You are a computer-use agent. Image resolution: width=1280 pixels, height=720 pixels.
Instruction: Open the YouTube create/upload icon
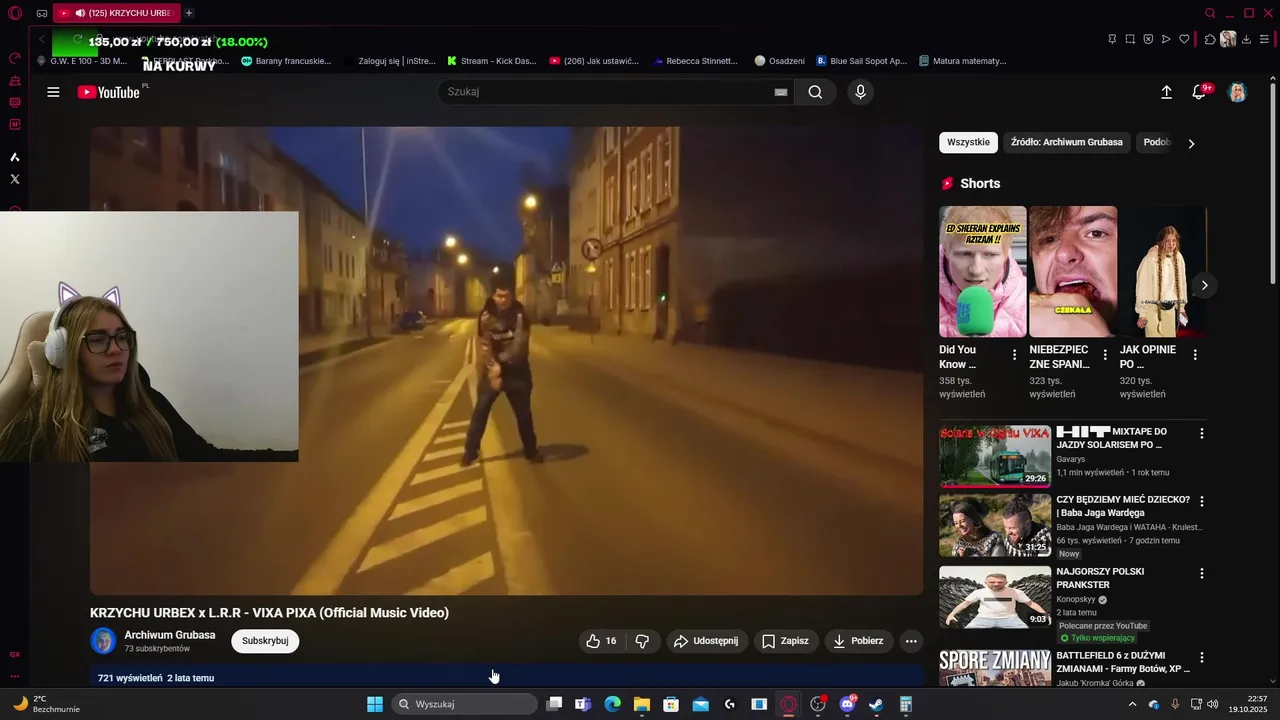tap(1166, 92)
